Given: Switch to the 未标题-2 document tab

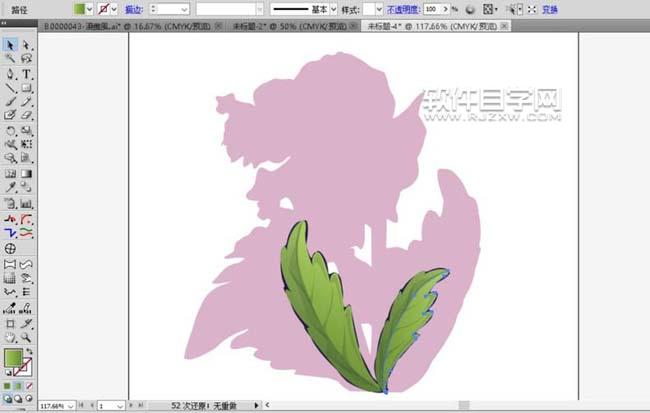Looking at the screenshot, I should (293, 27).
